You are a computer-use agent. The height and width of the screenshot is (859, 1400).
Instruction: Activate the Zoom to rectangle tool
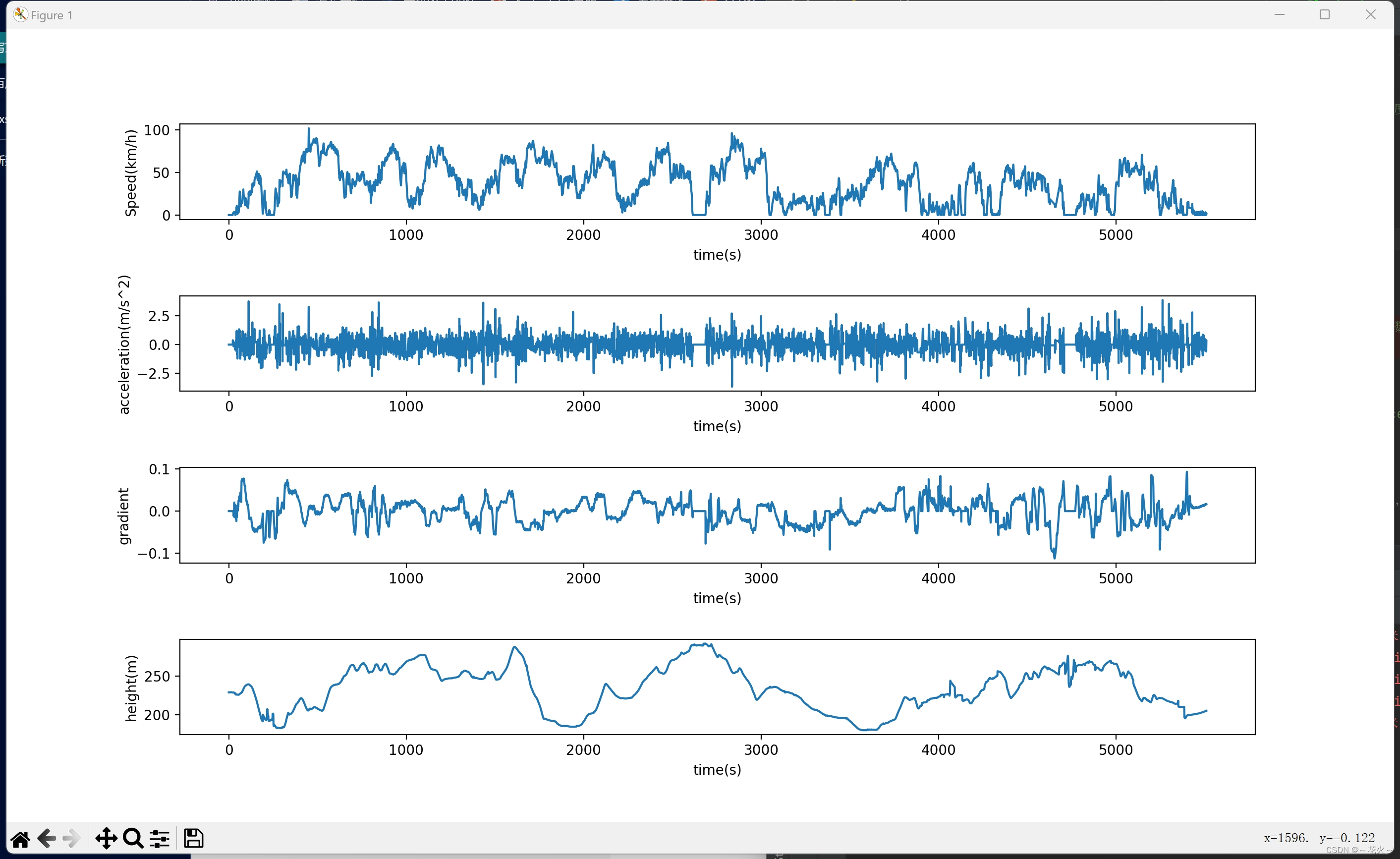[x=133, y=839]
